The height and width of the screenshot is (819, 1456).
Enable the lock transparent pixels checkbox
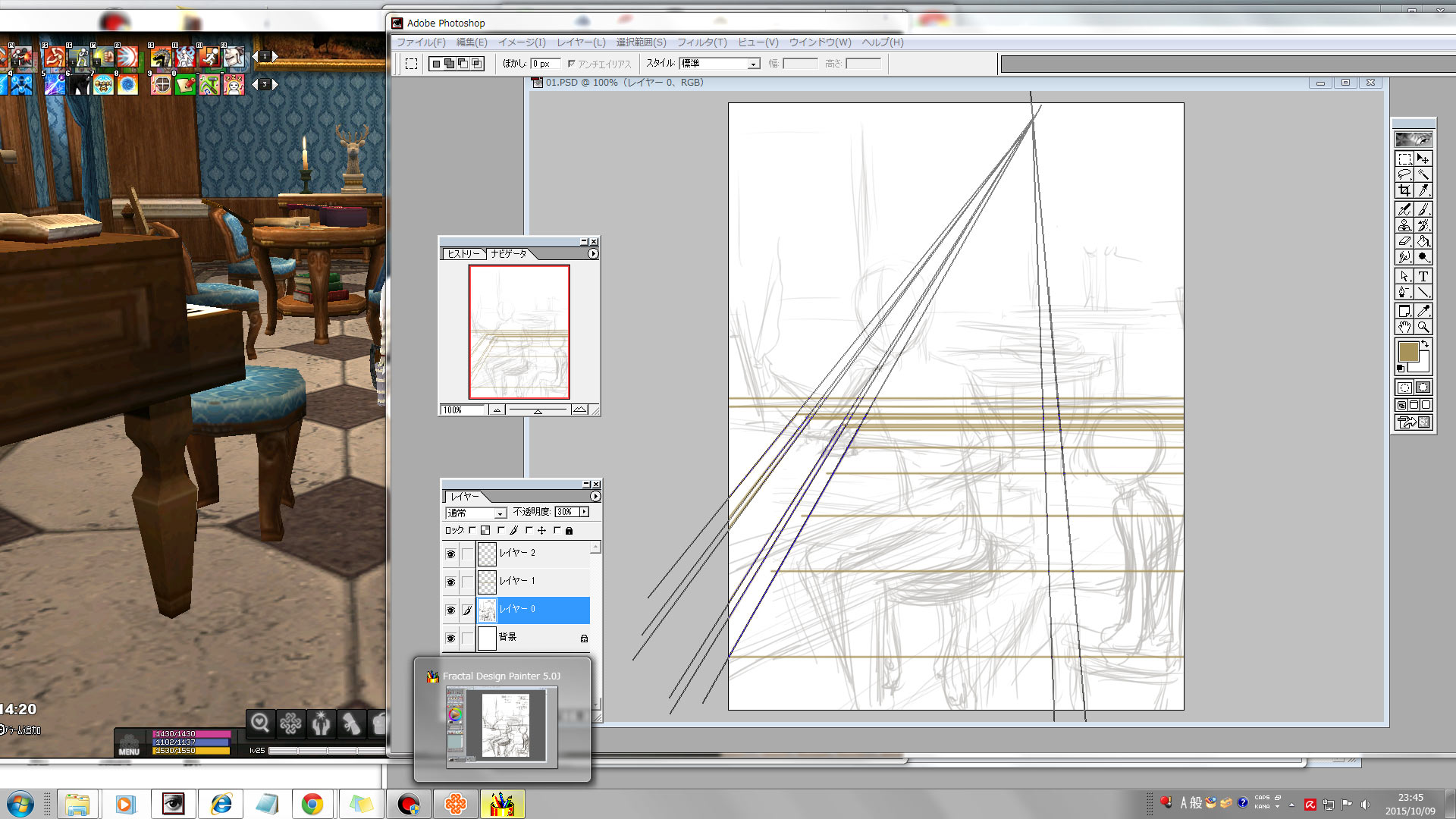tap(472, 530)
